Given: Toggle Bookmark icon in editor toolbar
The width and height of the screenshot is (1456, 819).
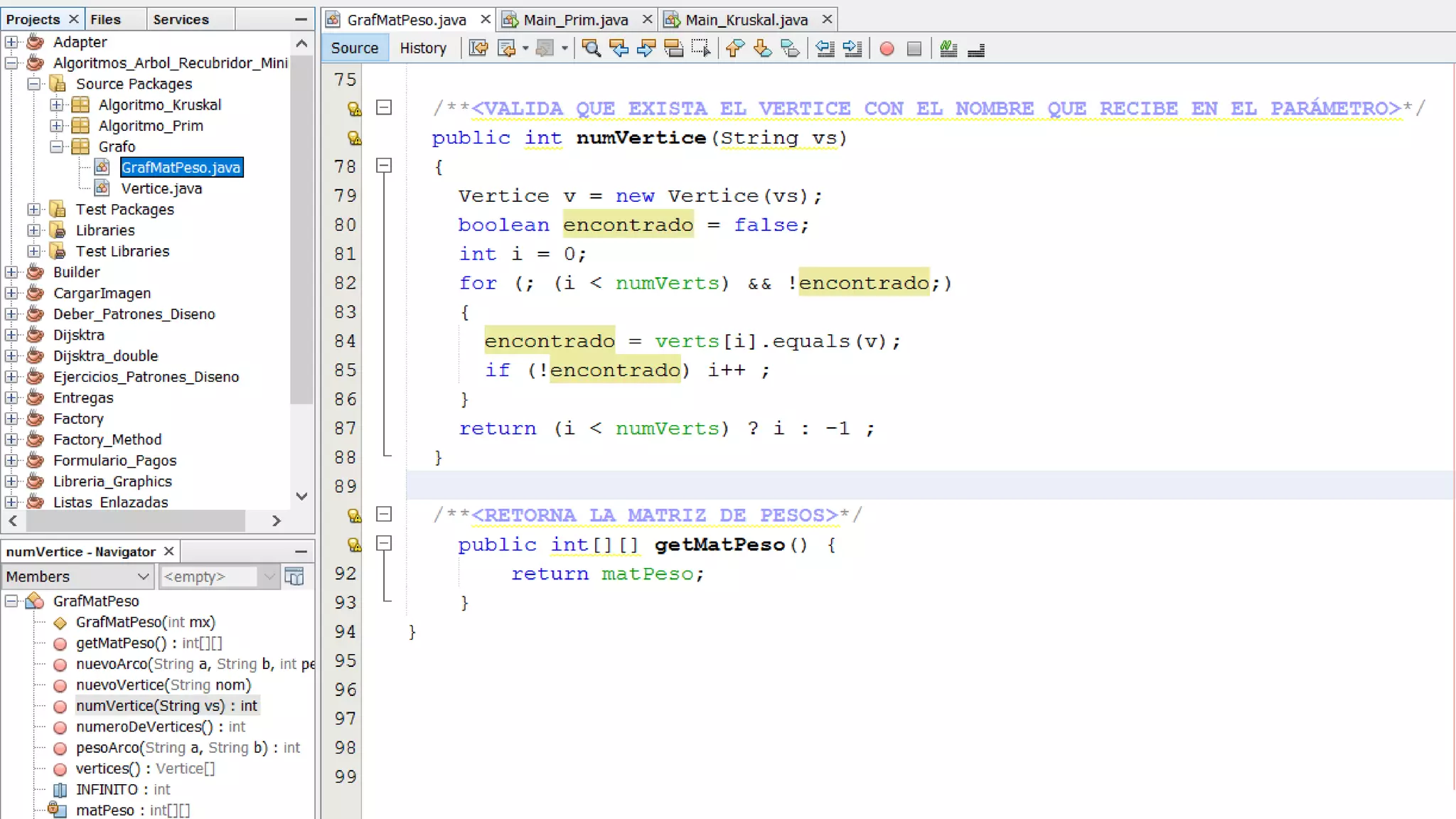Looking at the screenshot, I should [x=790, y=48].
